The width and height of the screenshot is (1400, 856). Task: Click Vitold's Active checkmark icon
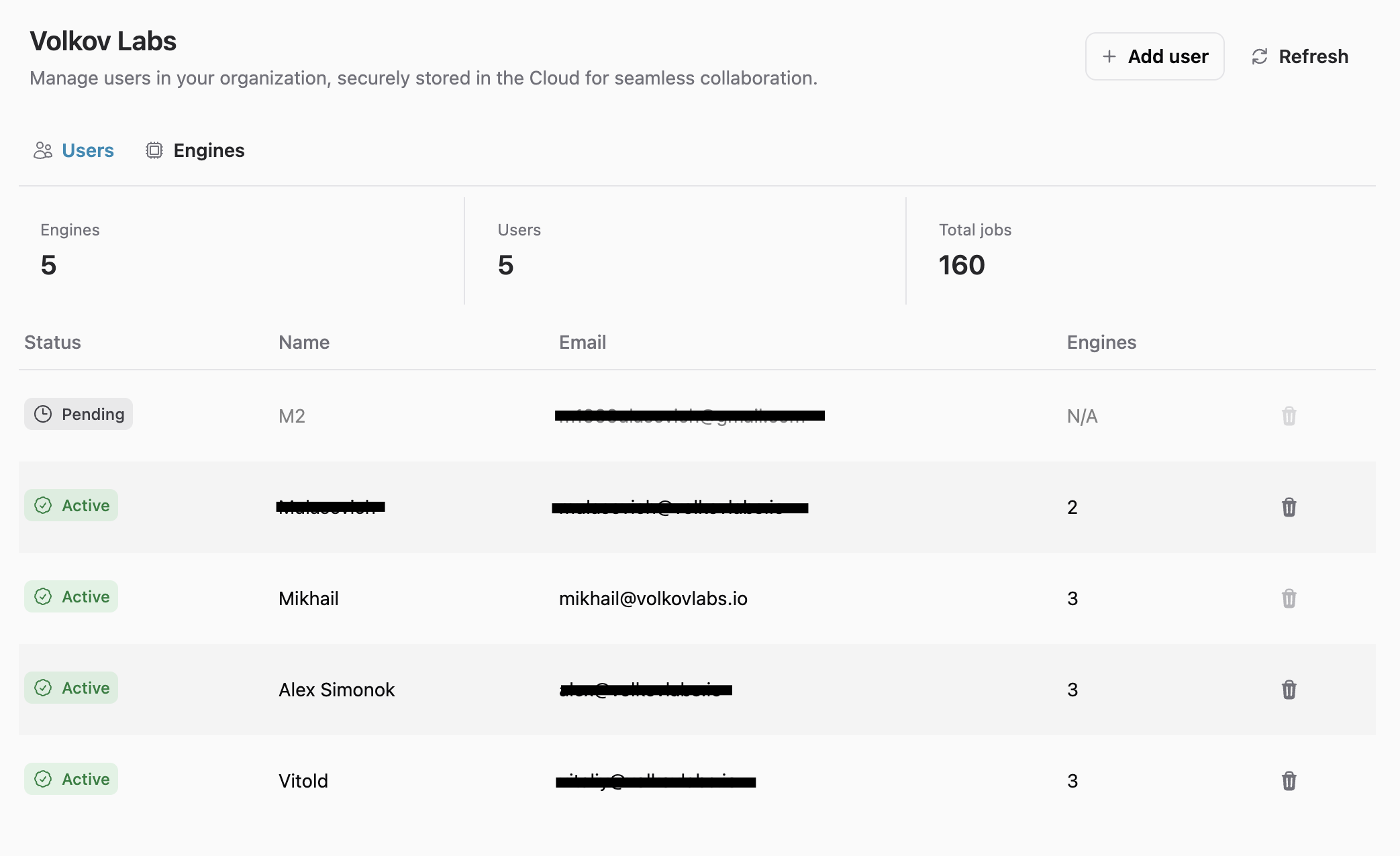tap(43, 779)
